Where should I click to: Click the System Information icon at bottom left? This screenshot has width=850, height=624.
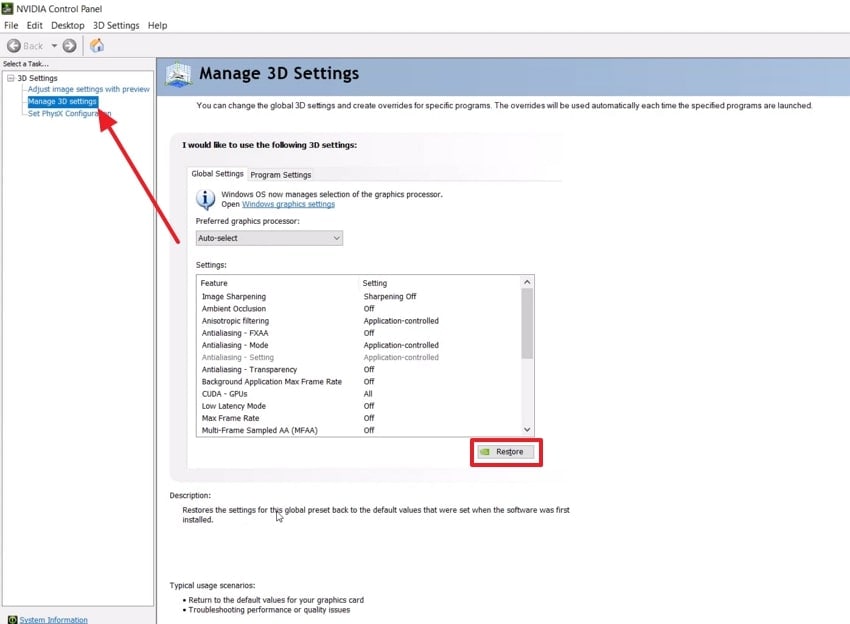pos(12,619)
